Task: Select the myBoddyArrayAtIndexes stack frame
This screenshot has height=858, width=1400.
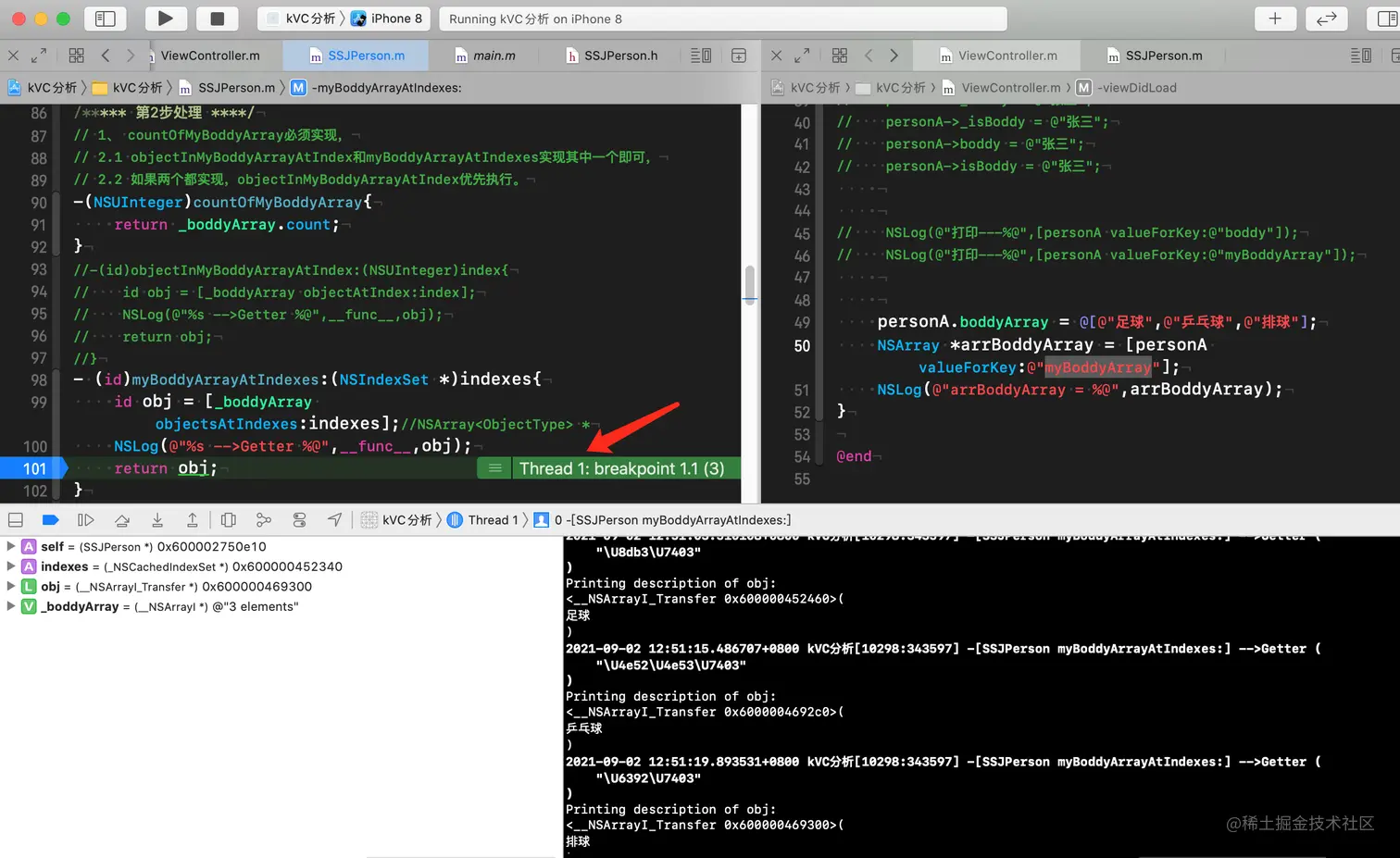Action: 663,520
